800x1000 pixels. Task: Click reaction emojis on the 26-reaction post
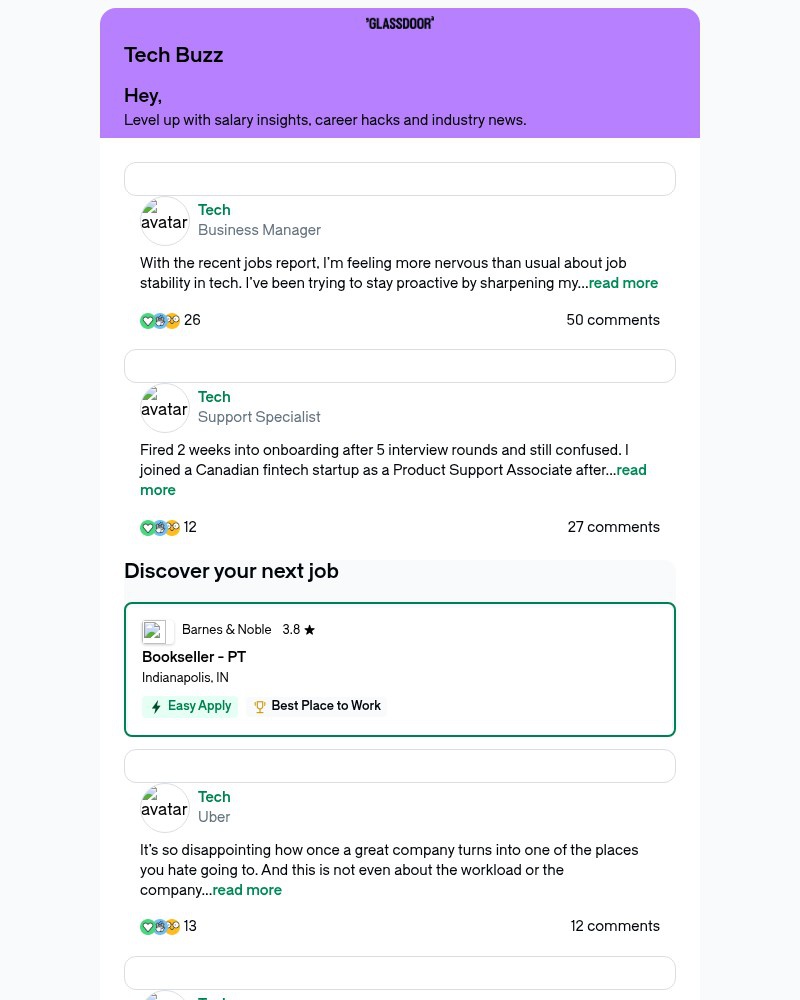tap(160, 321)
